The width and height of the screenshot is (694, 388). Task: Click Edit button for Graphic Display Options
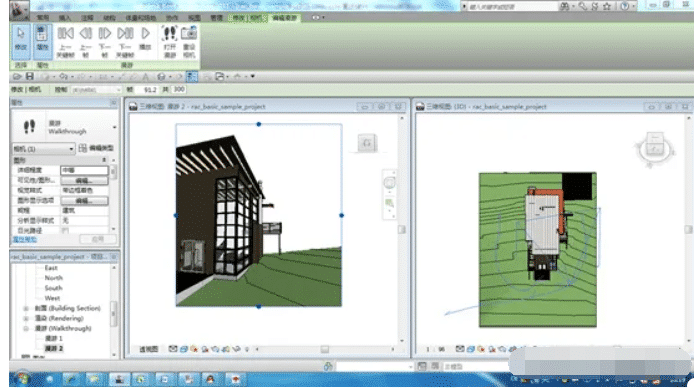pos(84,200)
